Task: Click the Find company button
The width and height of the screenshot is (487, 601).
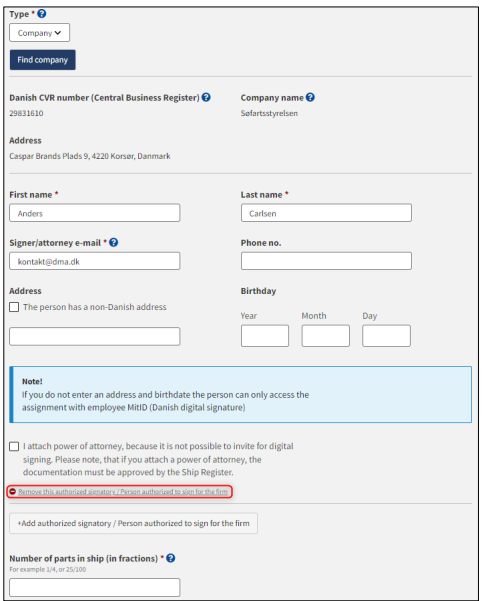Action: [x=43, y=60]
